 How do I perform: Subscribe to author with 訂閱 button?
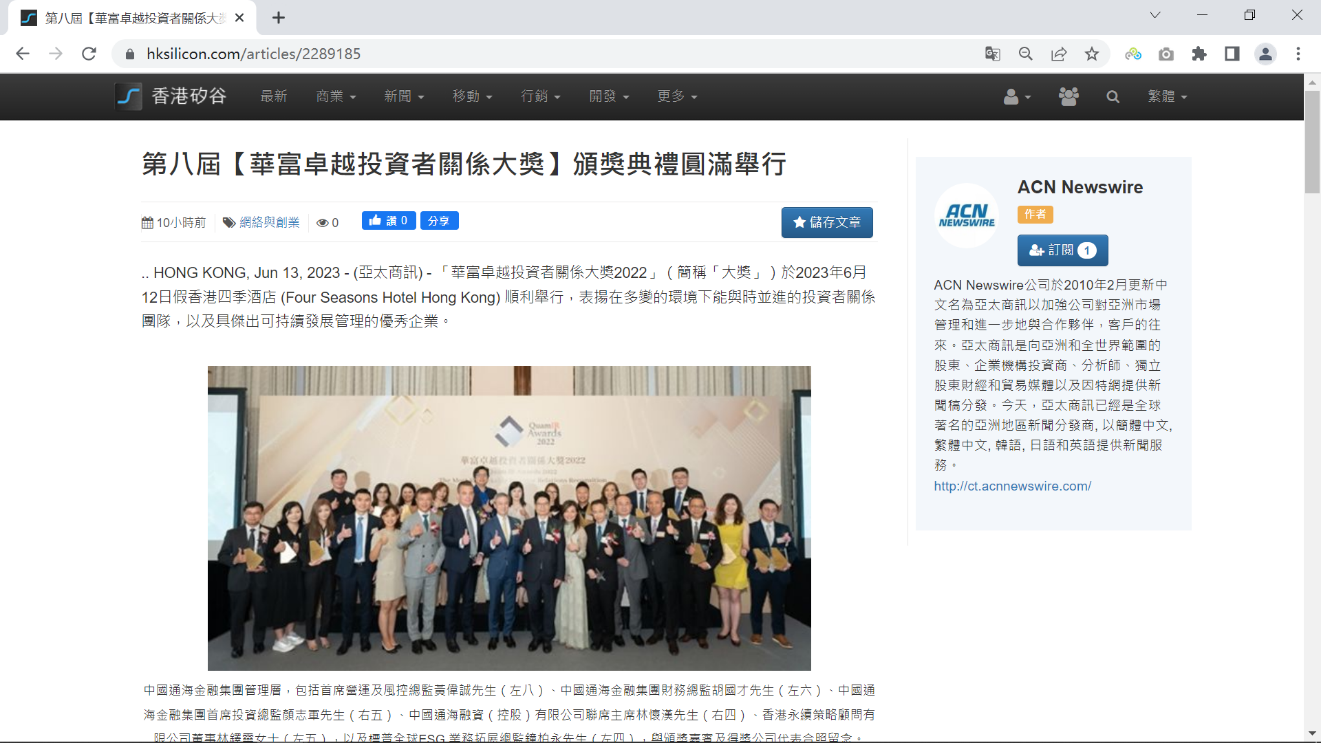1062,250
